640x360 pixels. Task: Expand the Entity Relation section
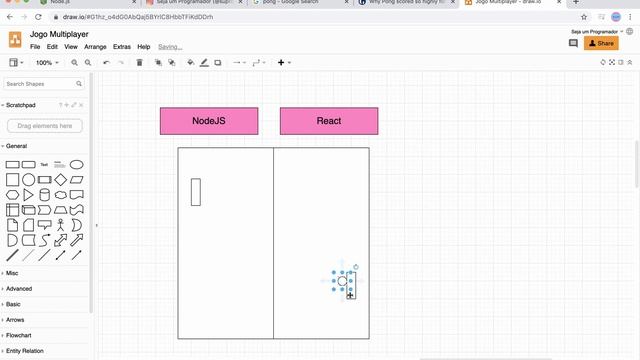[23, 351]
